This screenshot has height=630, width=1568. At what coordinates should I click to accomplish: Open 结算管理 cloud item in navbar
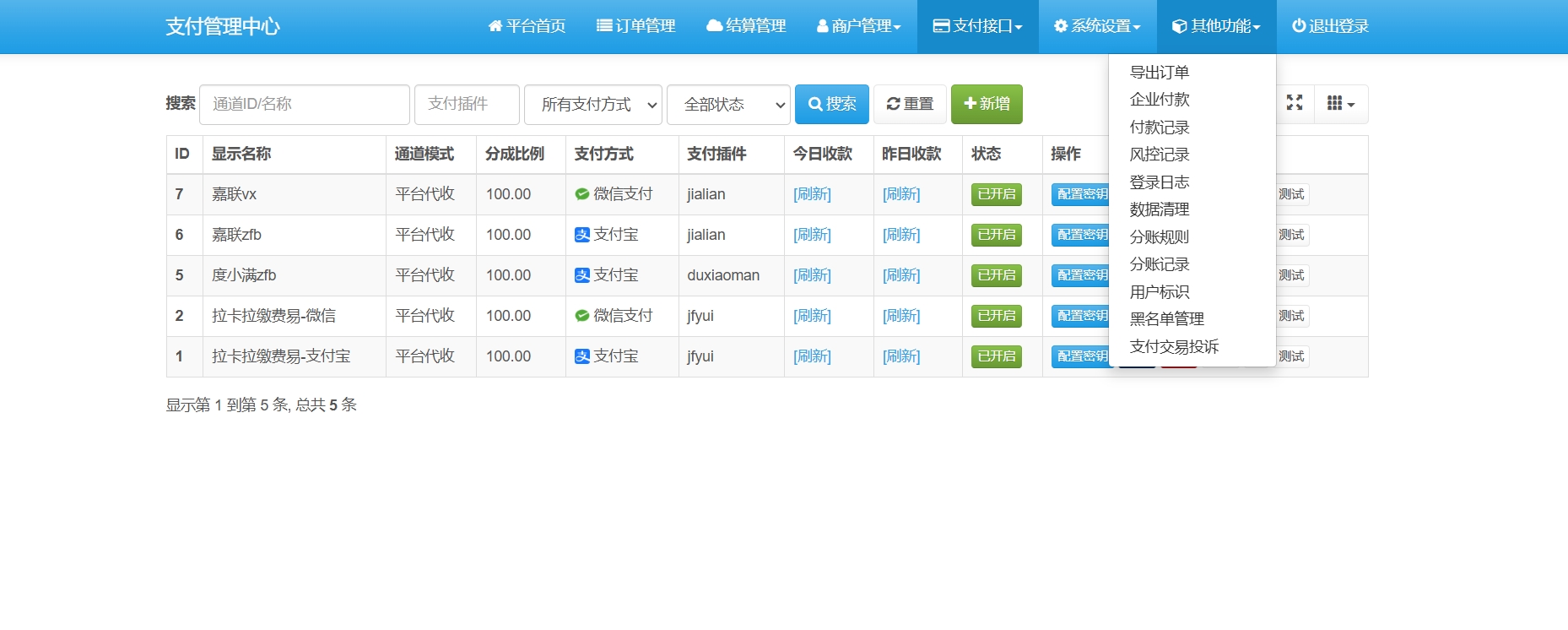point(746,26)
